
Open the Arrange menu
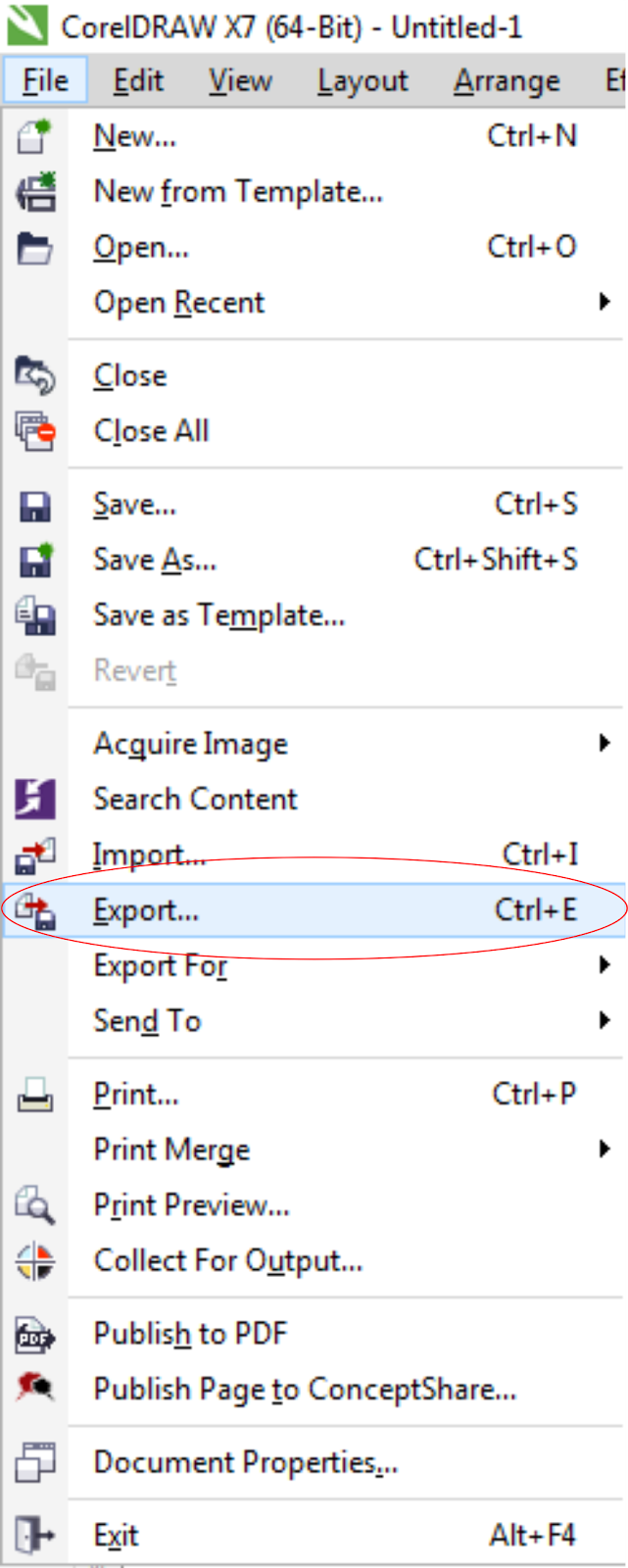coord(506,81)
